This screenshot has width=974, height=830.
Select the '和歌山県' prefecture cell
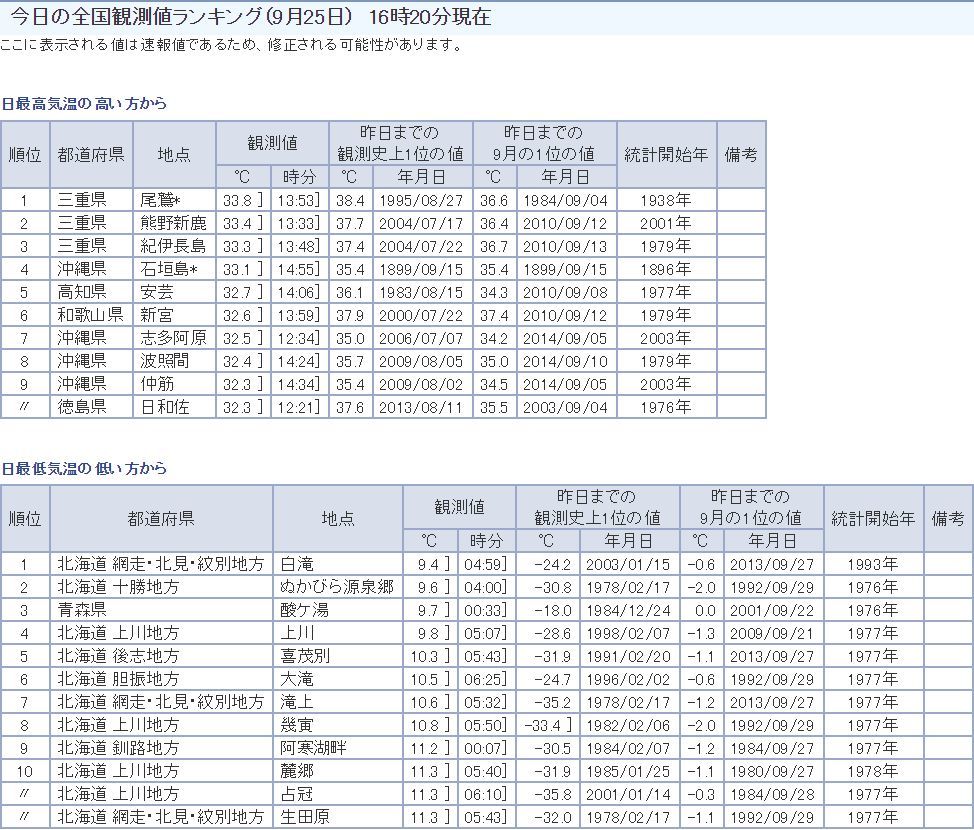point(91,315)
